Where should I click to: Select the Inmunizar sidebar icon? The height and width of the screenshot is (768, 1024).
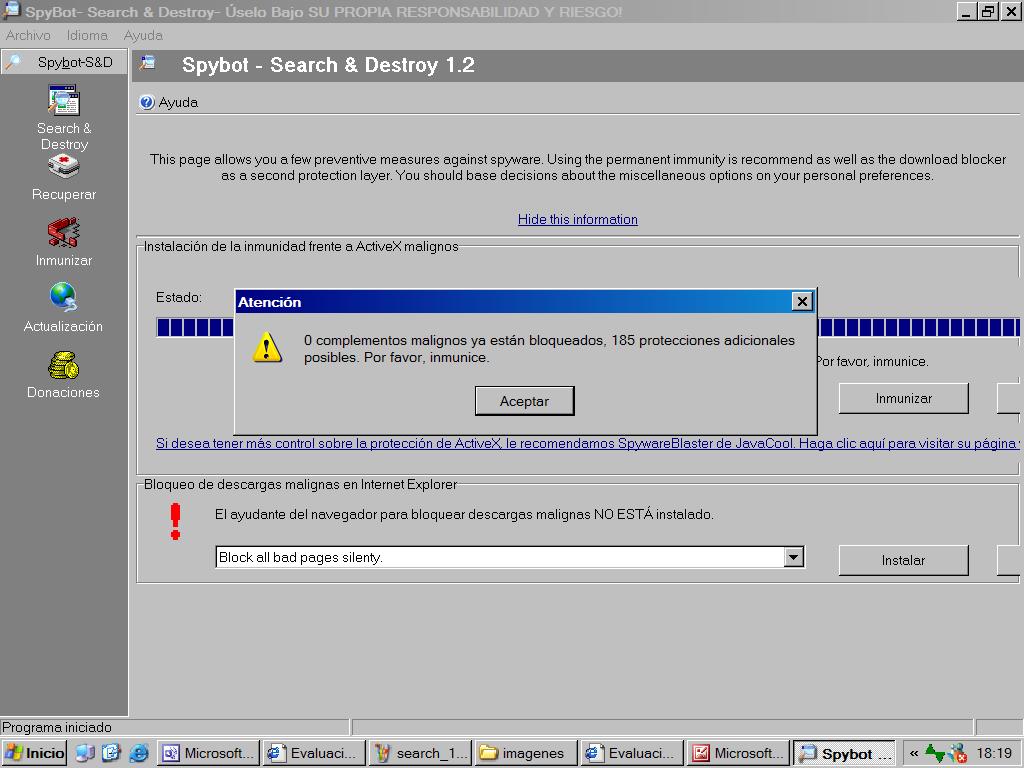point(63,232)
